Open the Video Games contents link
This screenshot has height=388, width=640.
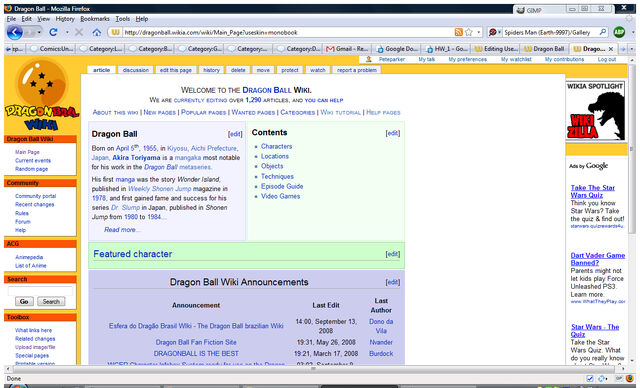coord(280,196)
